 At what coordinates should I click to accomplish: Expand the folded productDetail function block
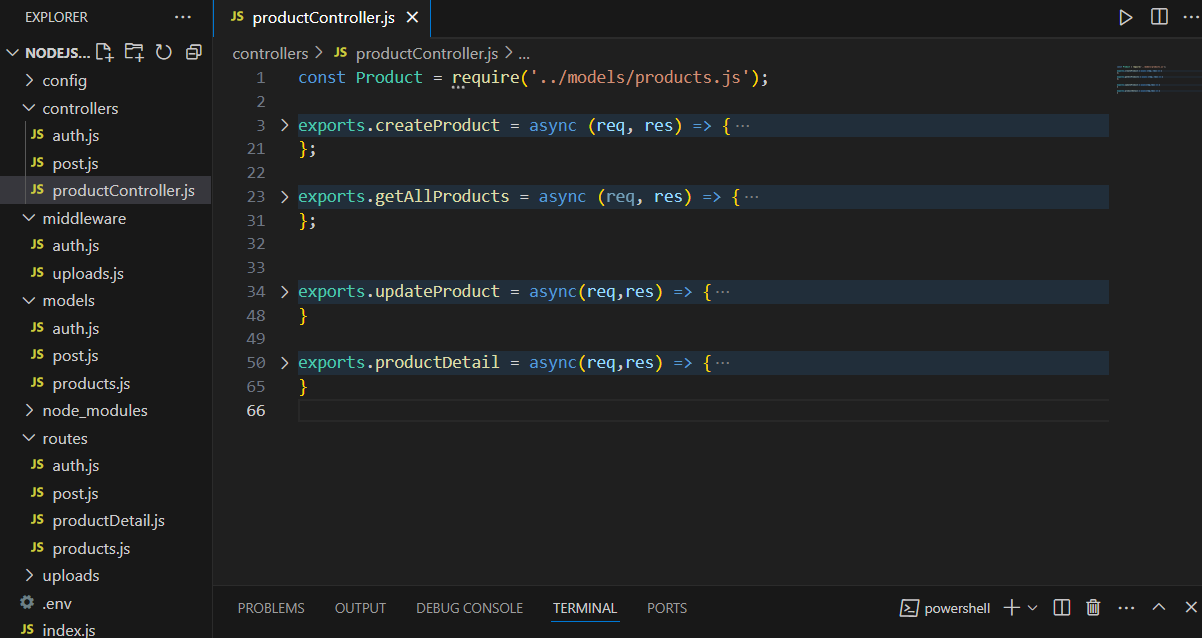pyautogui.click(x=284, y=362)
